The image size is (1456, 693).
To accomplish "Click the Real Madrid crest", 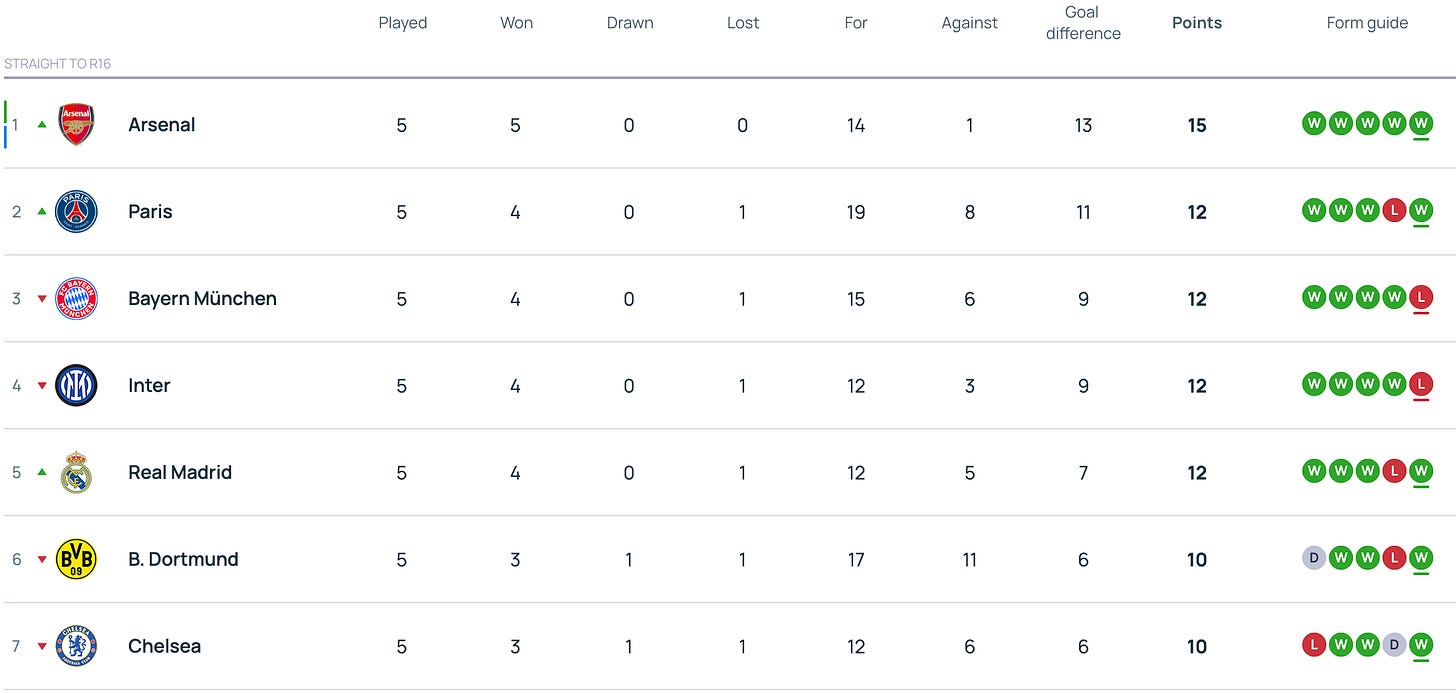I will 76,473.
